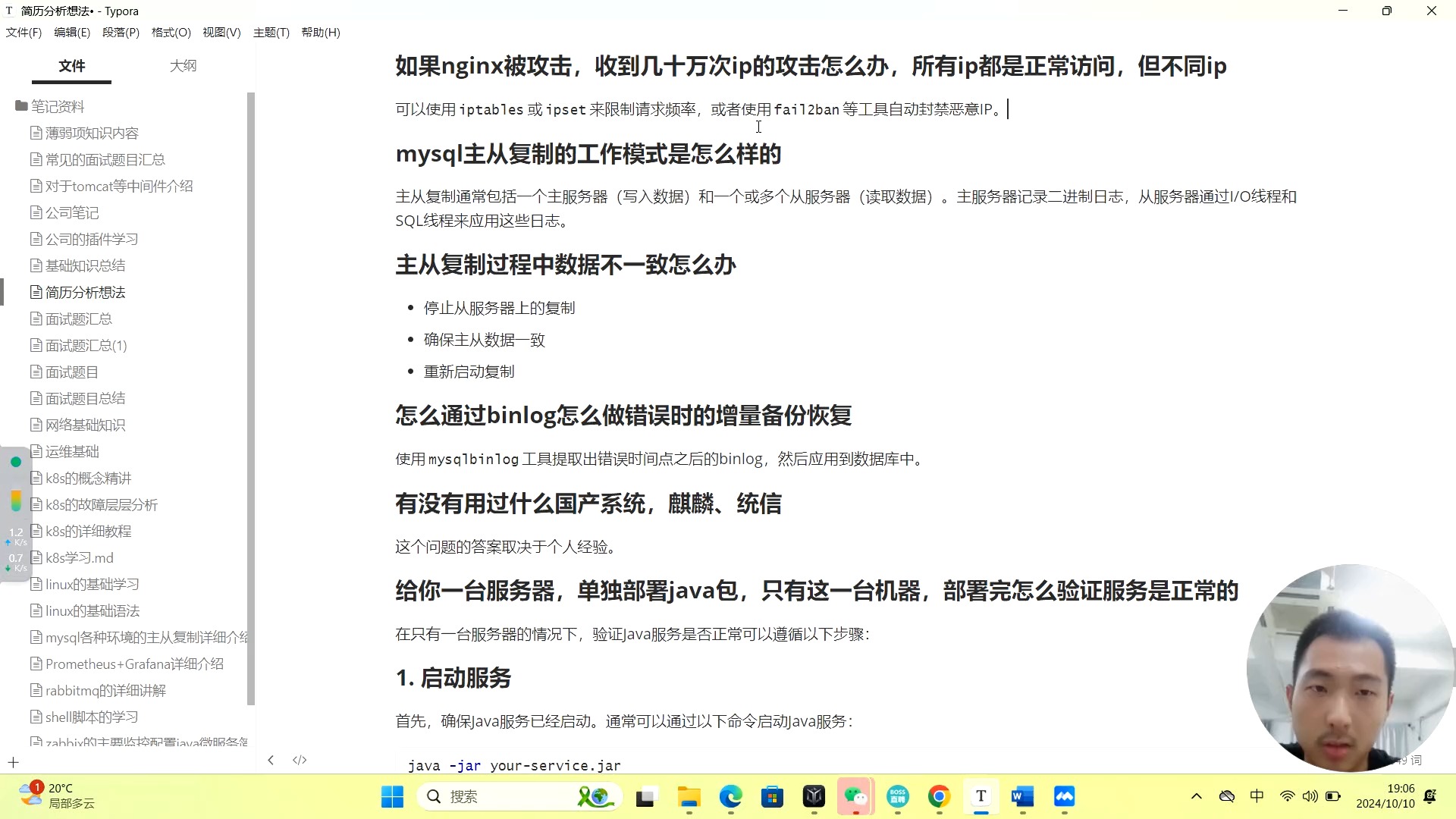Collapse the 笔记资料 folder

50,106
